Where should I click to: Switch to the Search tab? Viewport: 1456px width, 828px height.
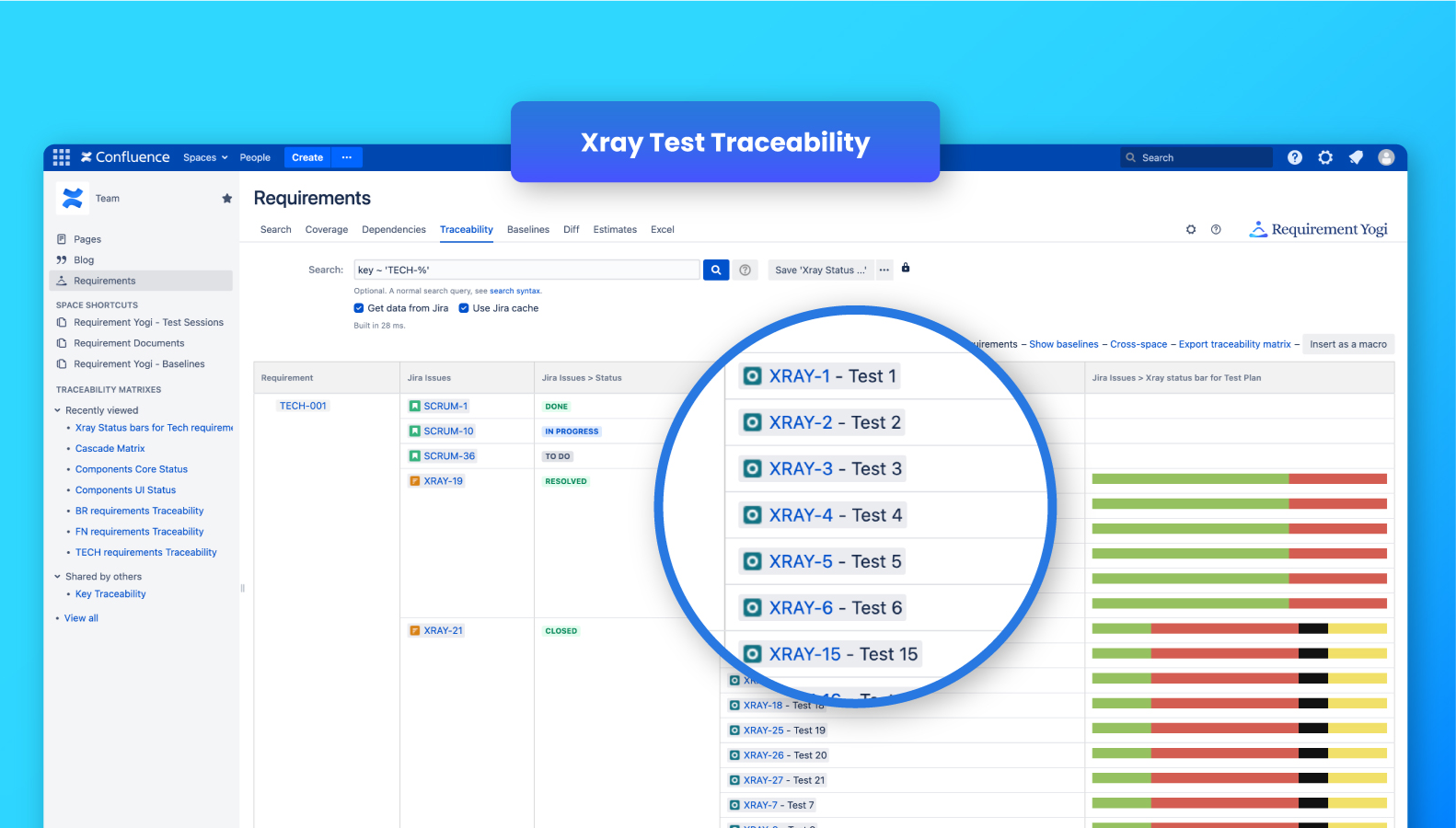click(275, 230)
